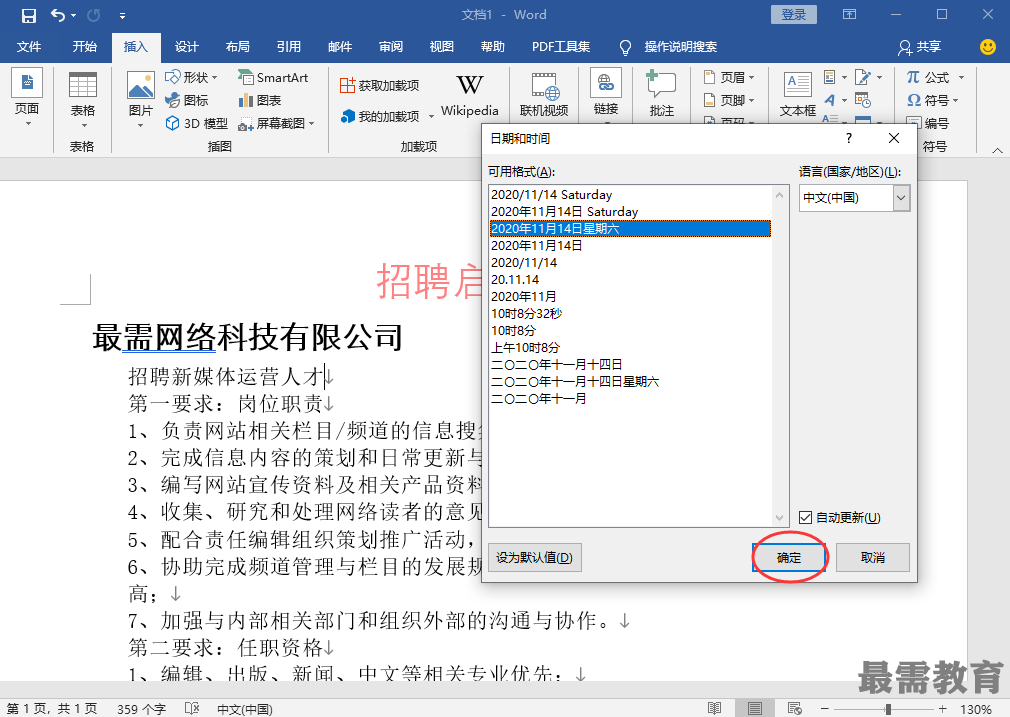The image size is (1010, 717).
Task: Open the 语言 中文(中国) combo box
Action: click(855, 198)
